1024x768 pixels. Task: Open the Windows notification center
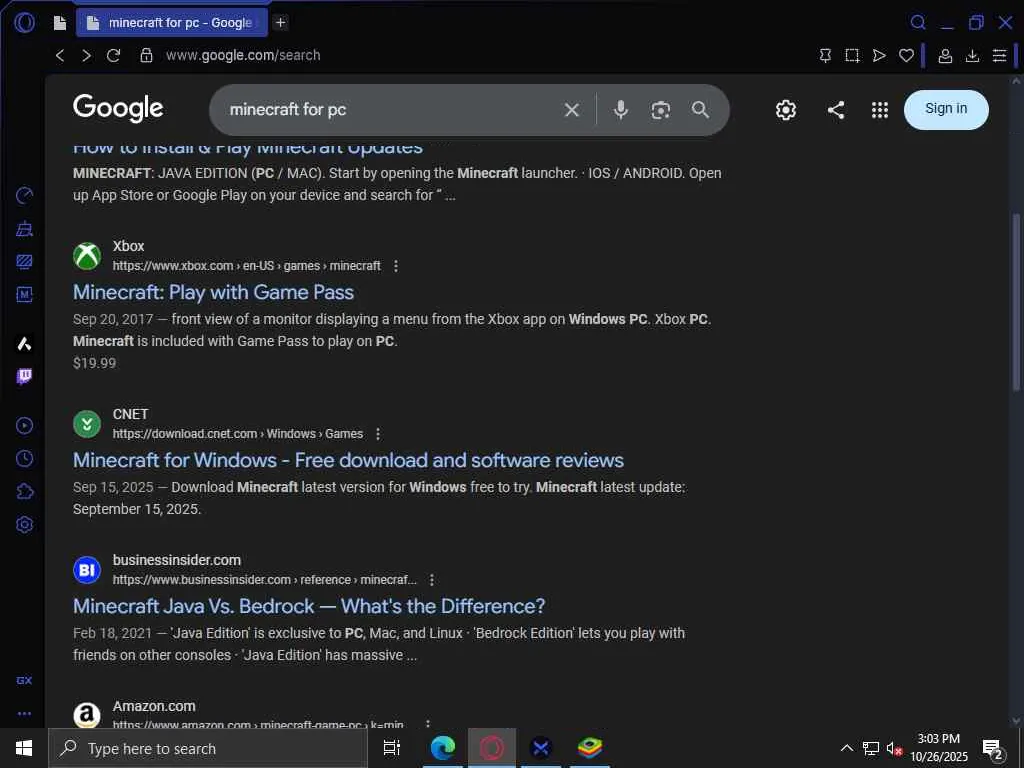[993, 750]
